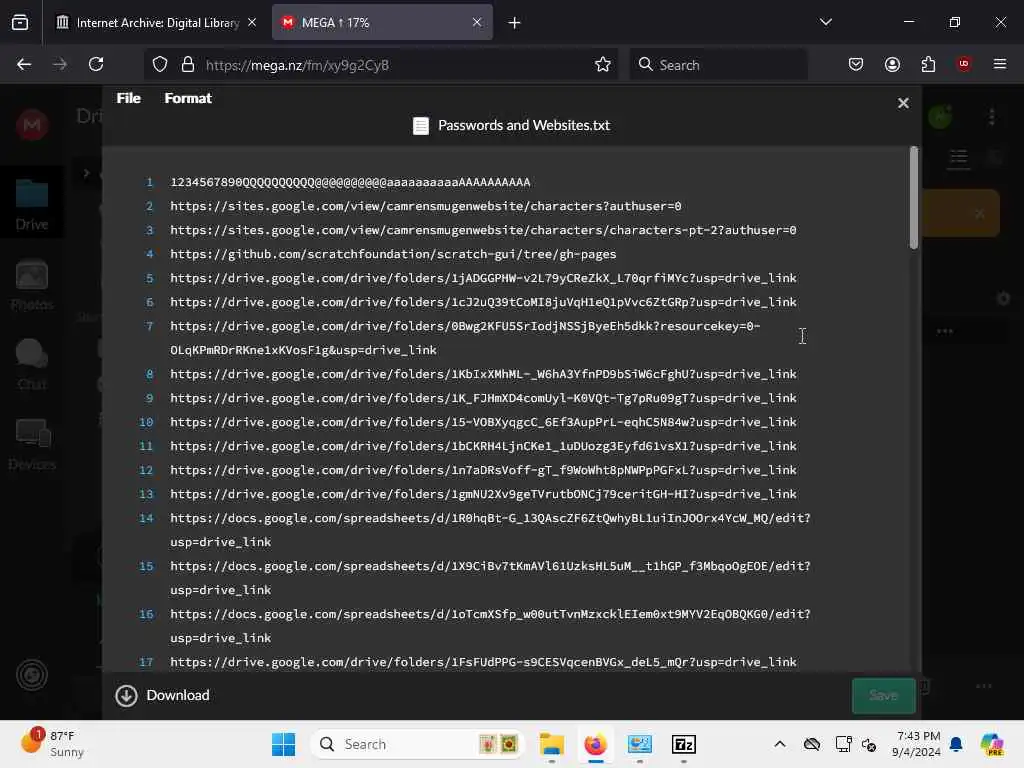Close the Internet Archive tab
This screenshot has height=768, width=1024.
pyautogui.click(x=252, y=22)
